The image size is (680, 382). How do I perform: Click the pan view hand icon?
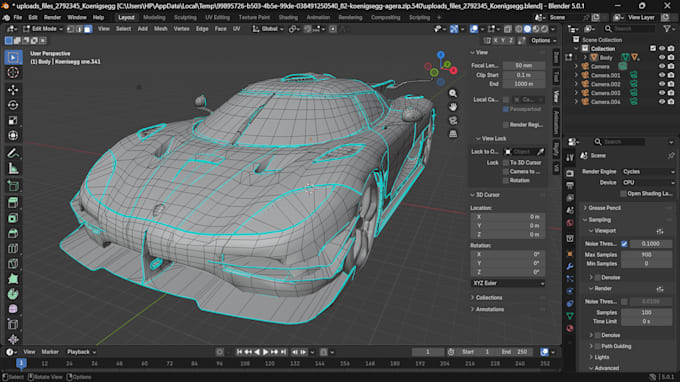(453, 107)
